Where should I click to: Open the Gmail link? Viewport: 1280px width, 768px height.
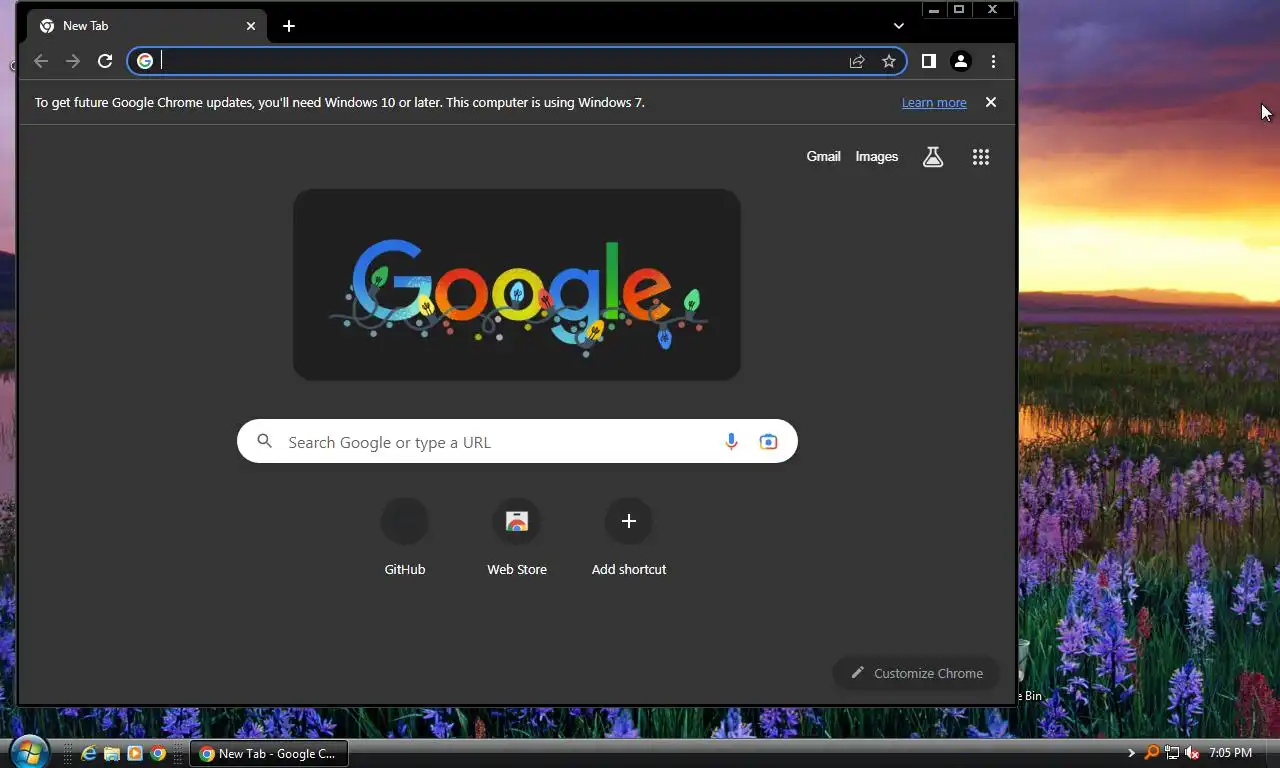(x=824, y=156)
